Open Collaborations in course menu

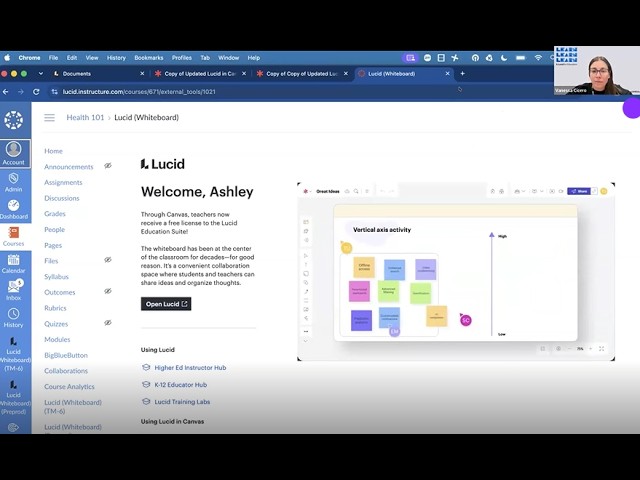tap(66, 371)
